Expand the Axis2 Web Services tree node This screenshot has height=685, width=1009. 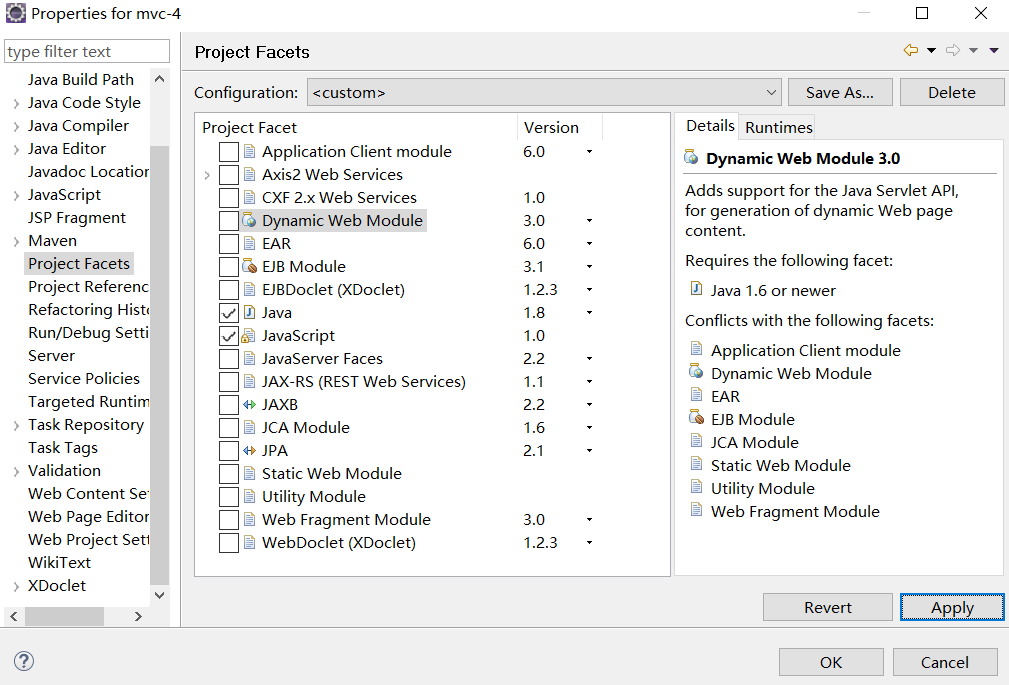point(207,175)
